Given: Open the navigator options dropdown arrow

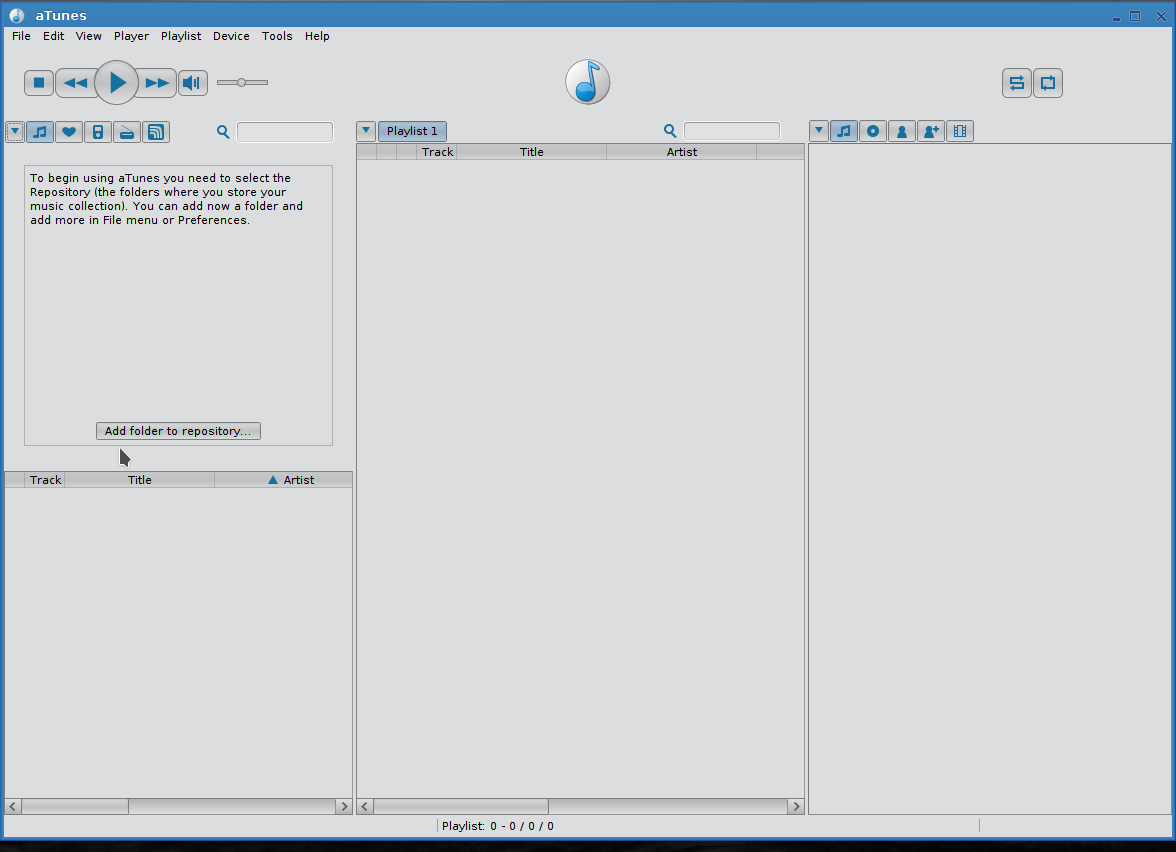Looking at the screenshot, I should click(15, 132).
